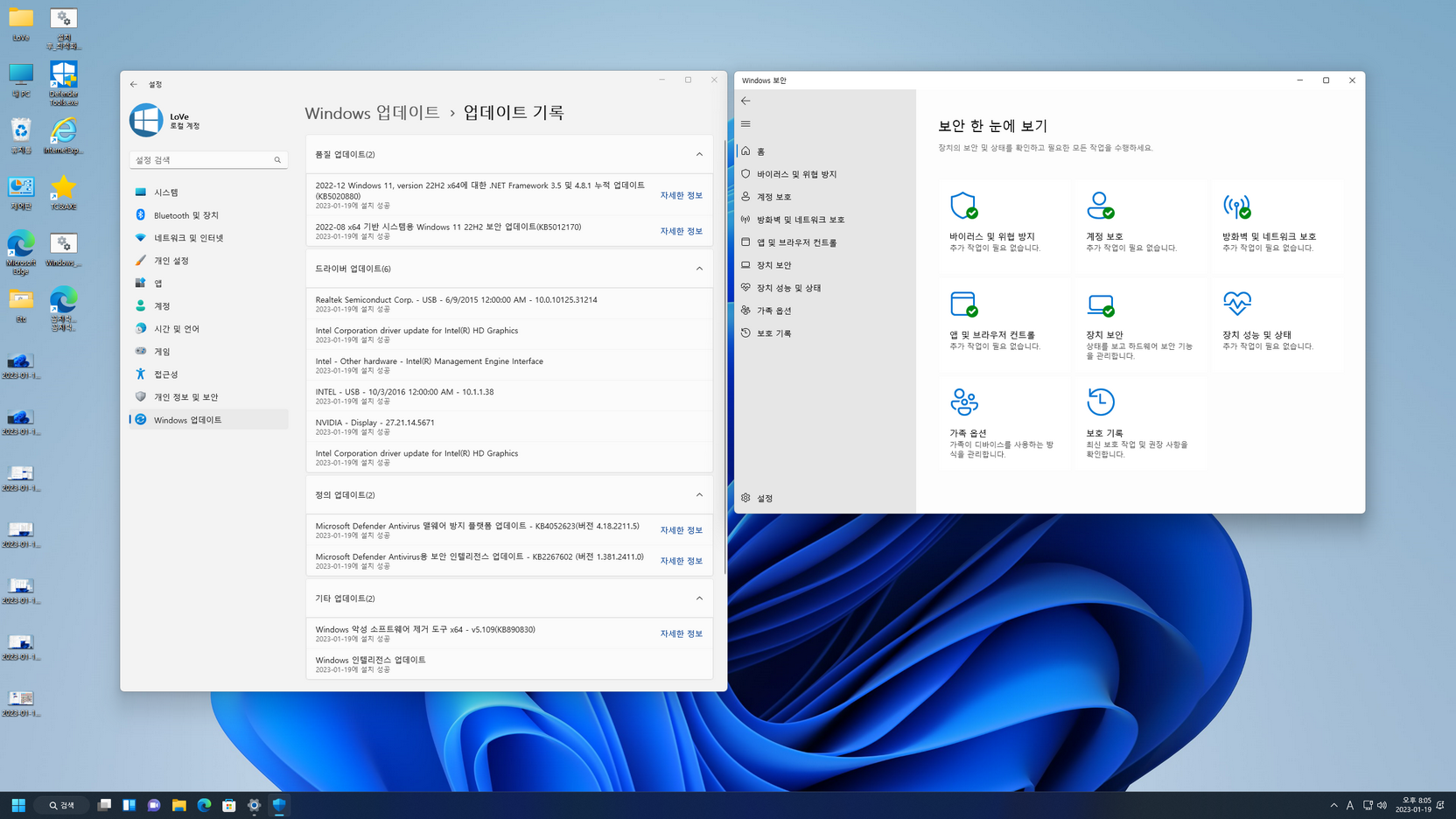
Task: Open 홈 in Windows 보안 sidebar
Action: click(x=825, y=151)
